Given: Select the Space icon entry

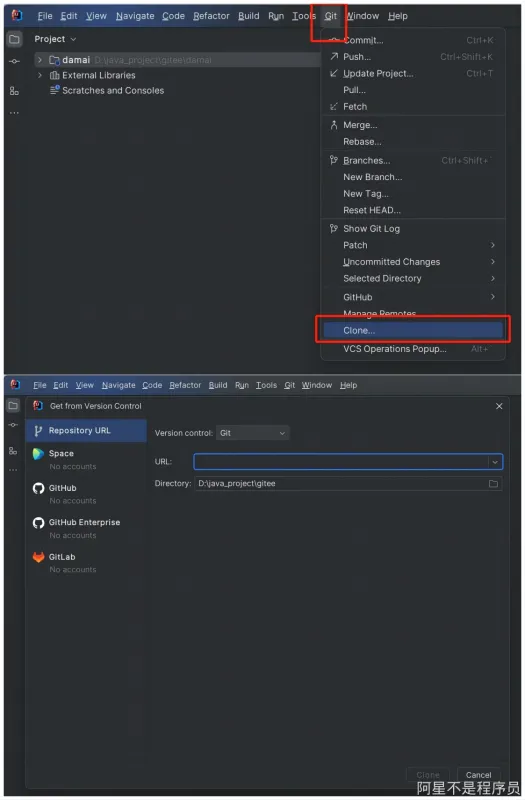Looking at the screenshot, I should coord(38,454).
